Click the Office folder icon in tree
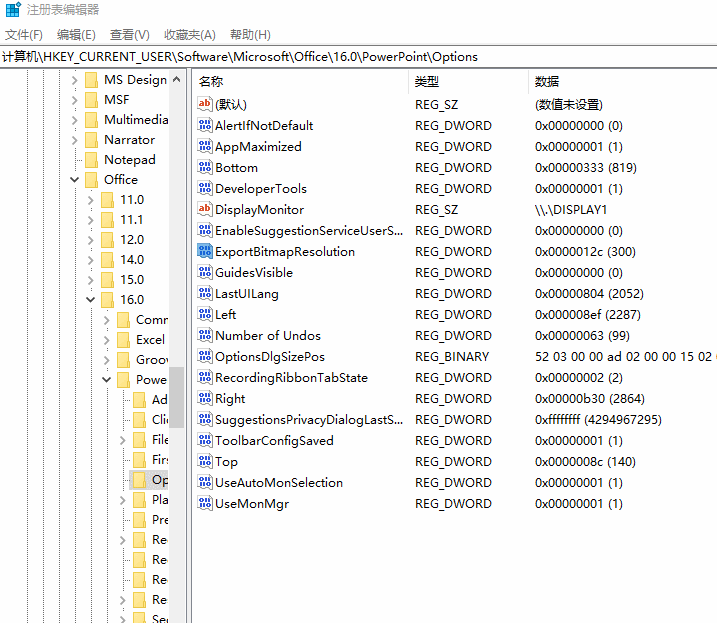 91,180
